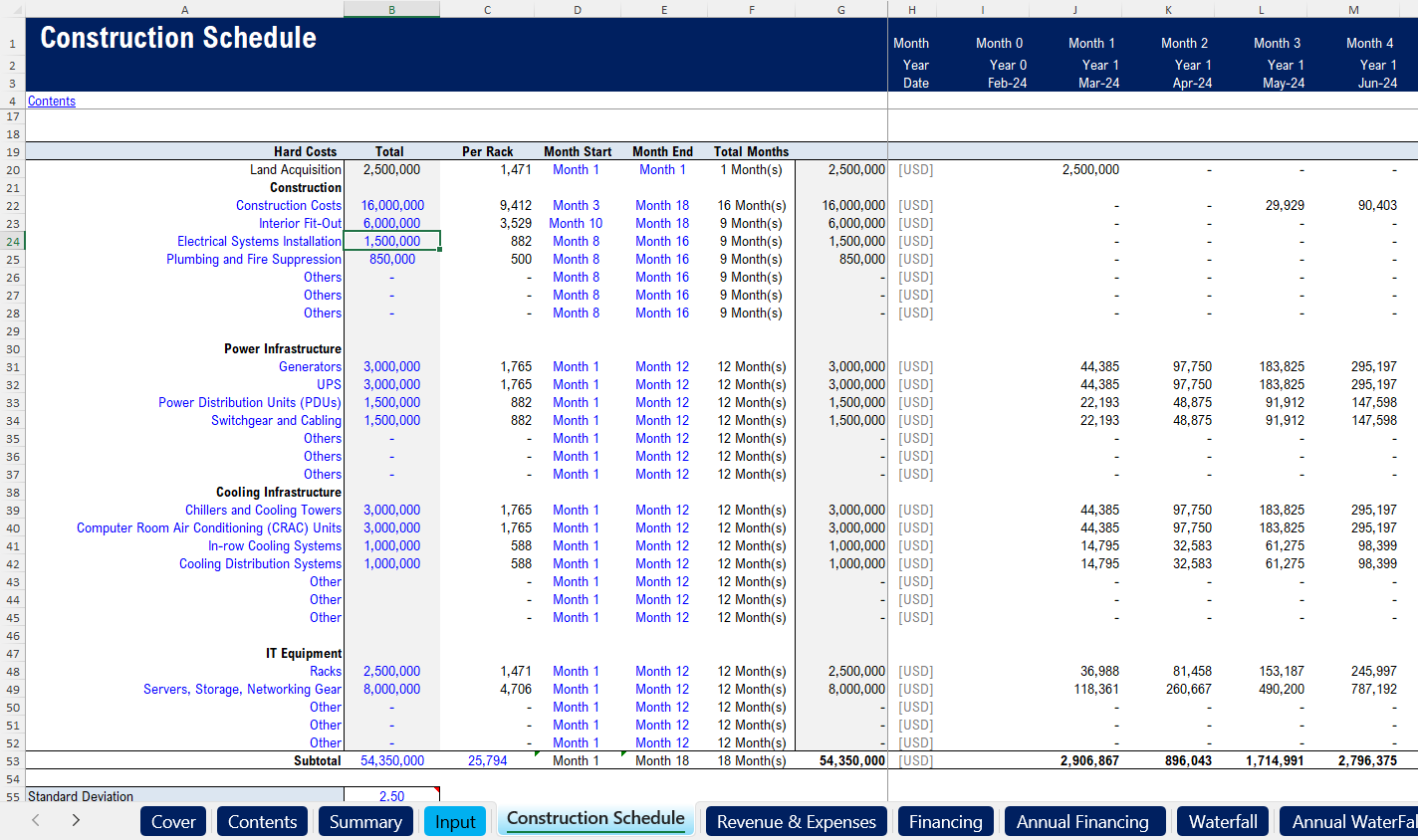
Task: Select Subtotal value 54,350,000 in column G
Action: [851, 760]
